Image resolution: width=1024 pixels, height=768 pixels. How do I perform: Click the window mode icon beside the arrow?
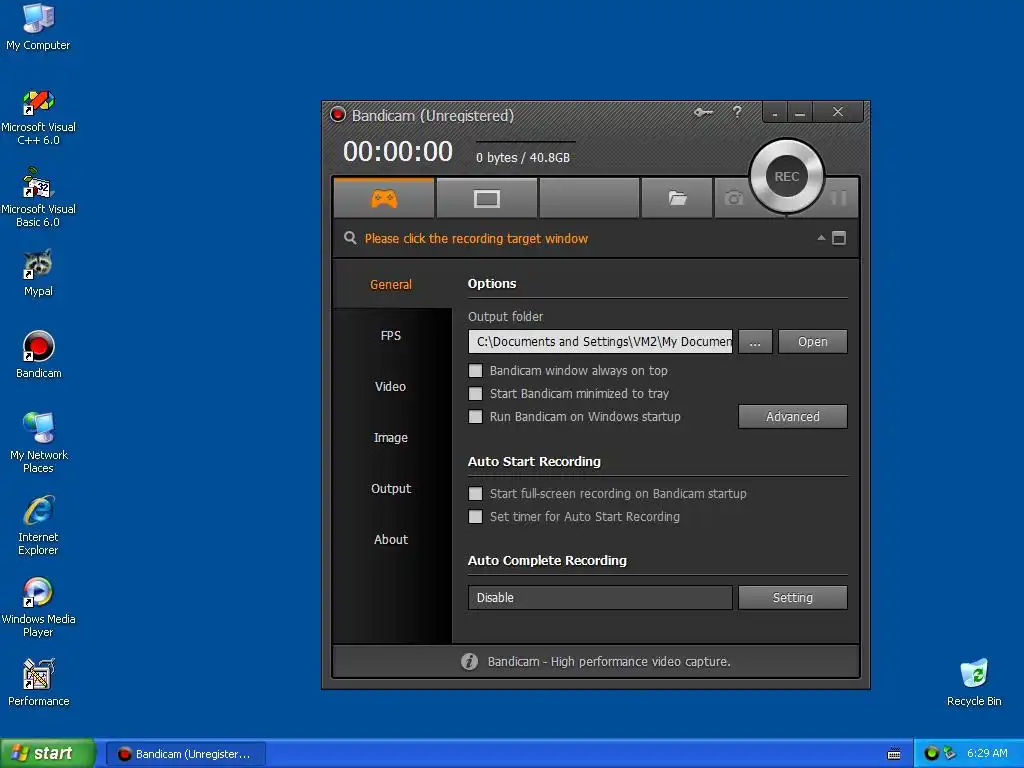coord(839,238)
